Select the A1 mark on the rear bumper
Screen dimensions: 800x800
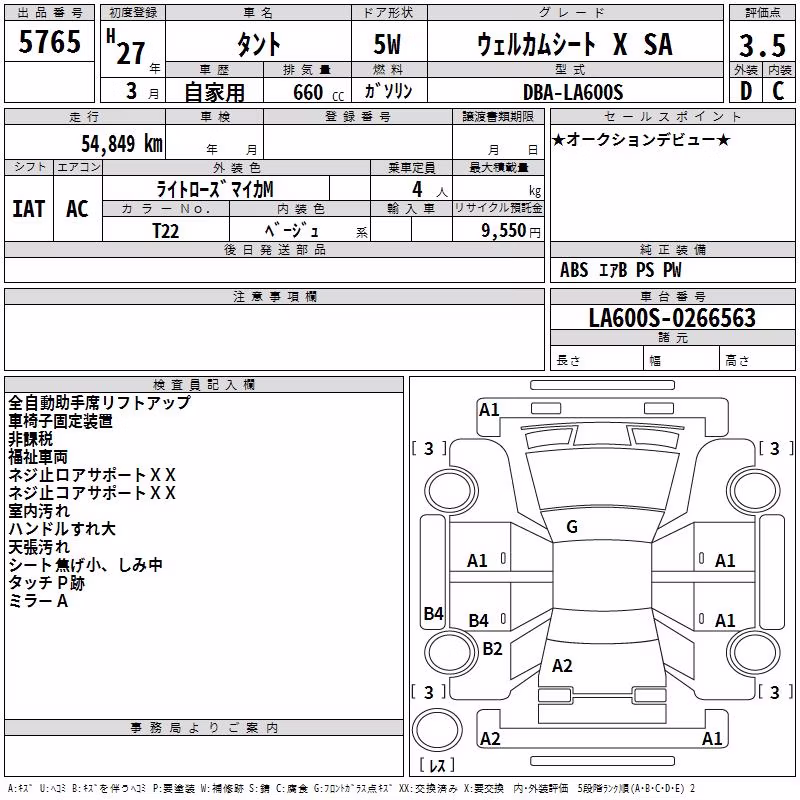pos(712,738)
